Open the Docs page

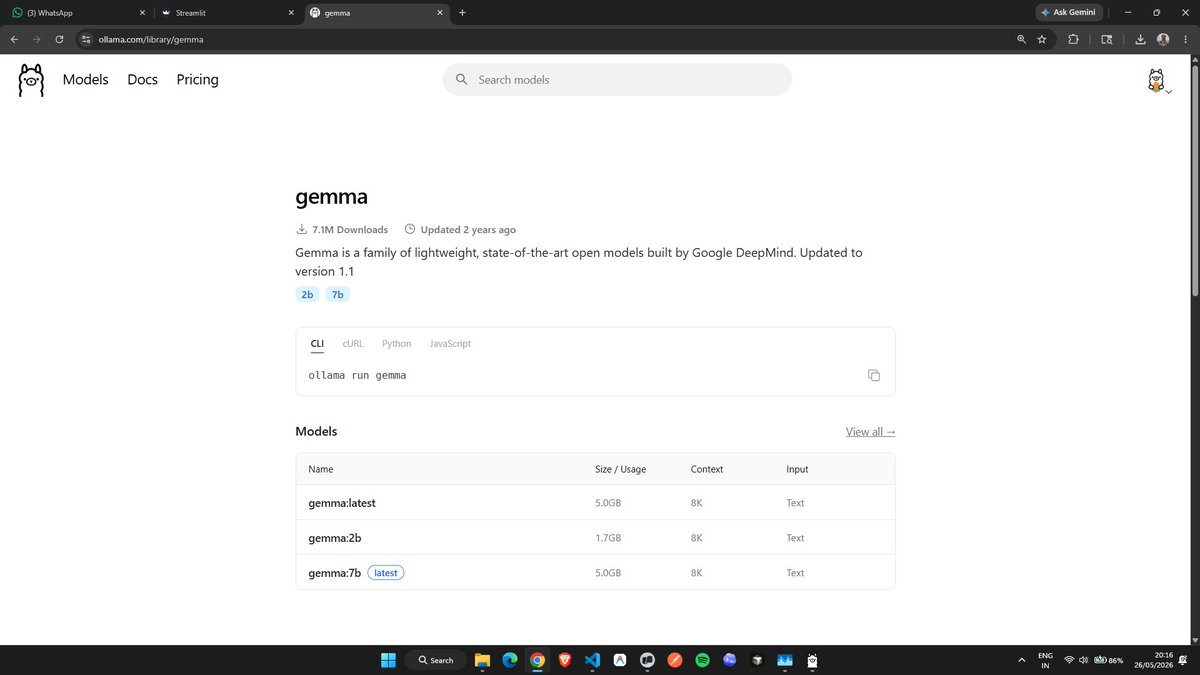142,79
